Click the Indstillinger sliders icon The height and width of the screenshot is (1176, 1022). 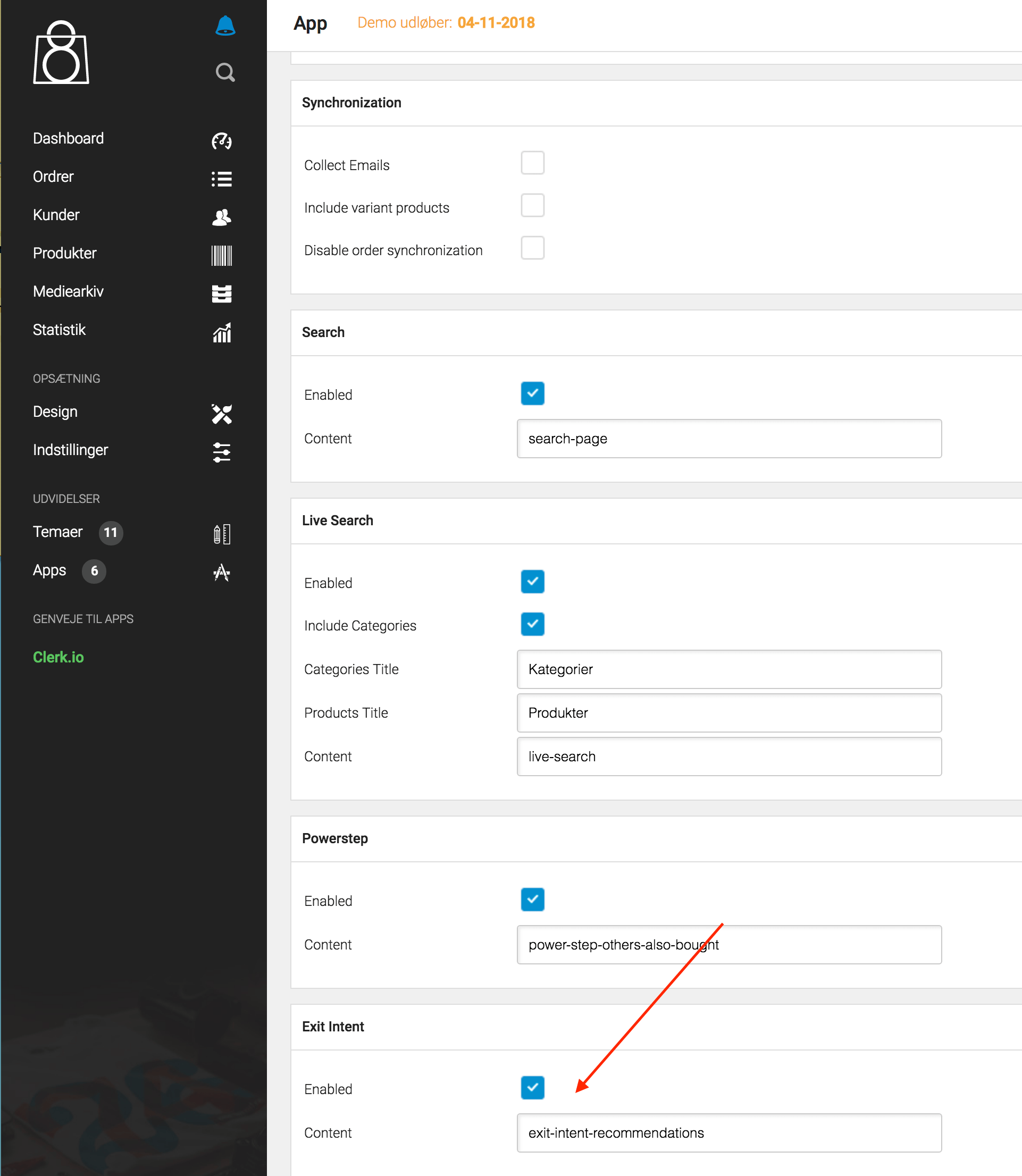tap(221, 452)
